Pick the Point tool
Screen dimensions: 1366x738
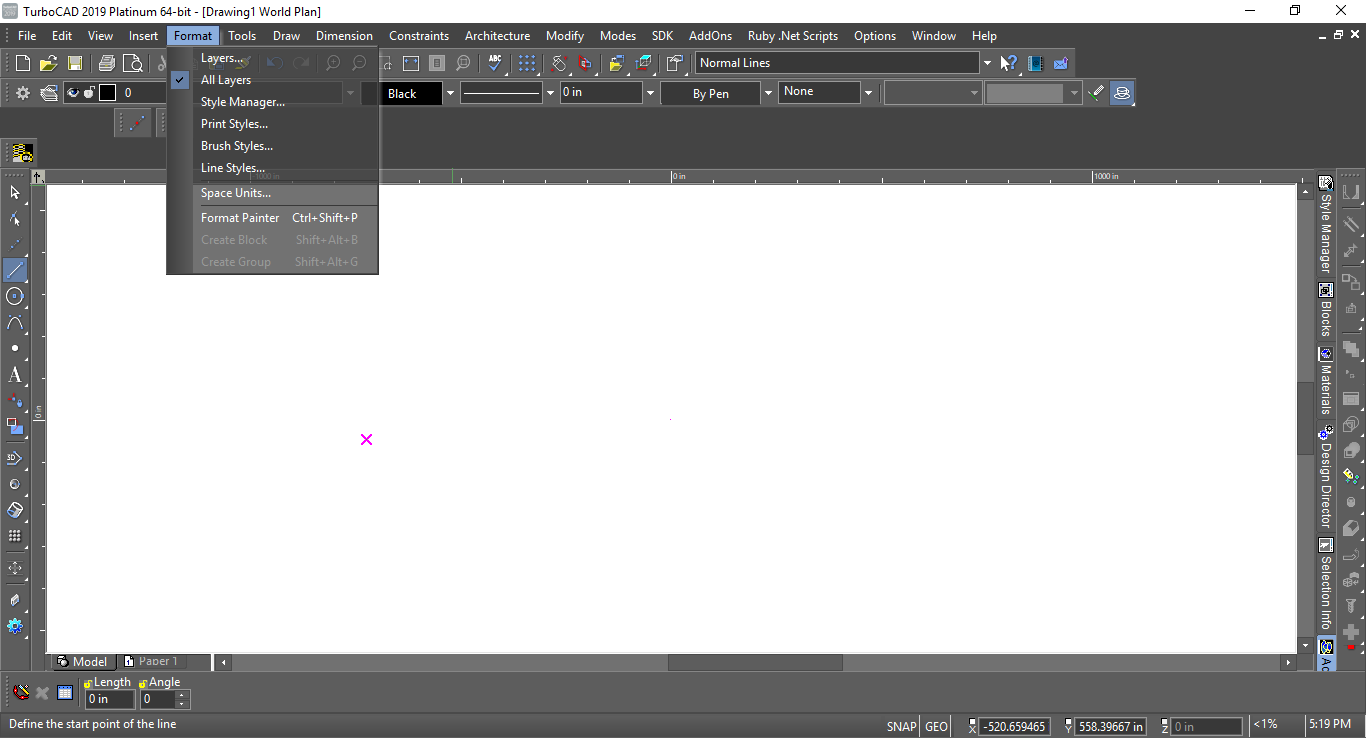pyautogui.click(x=15, y=348)
